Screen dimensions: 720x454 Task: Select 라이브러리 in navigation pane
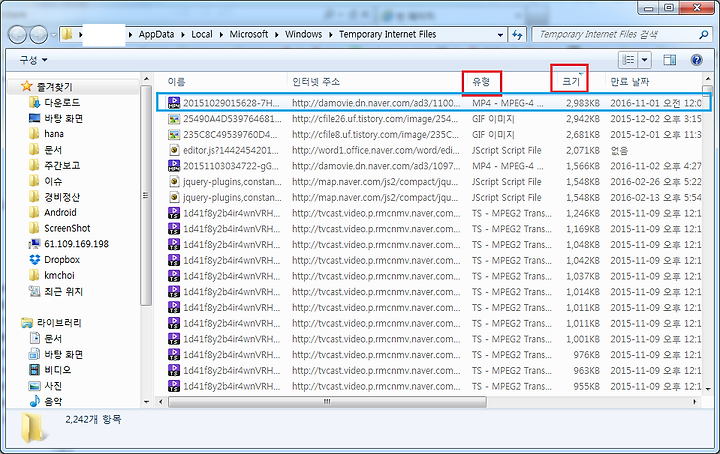[51, 323]
